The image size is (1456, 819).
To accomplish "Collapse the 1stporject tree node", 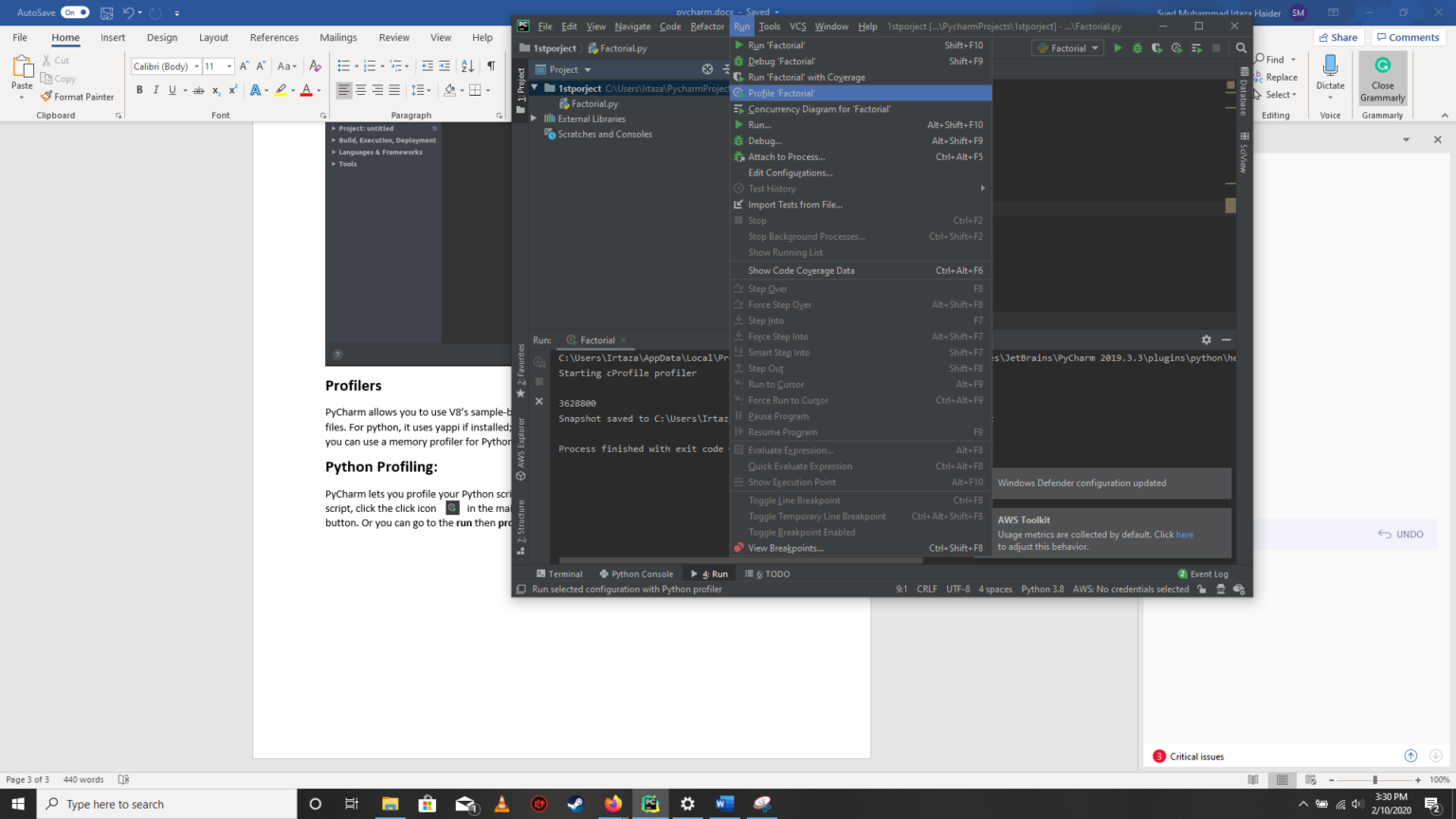I will [x=535, y=88].
